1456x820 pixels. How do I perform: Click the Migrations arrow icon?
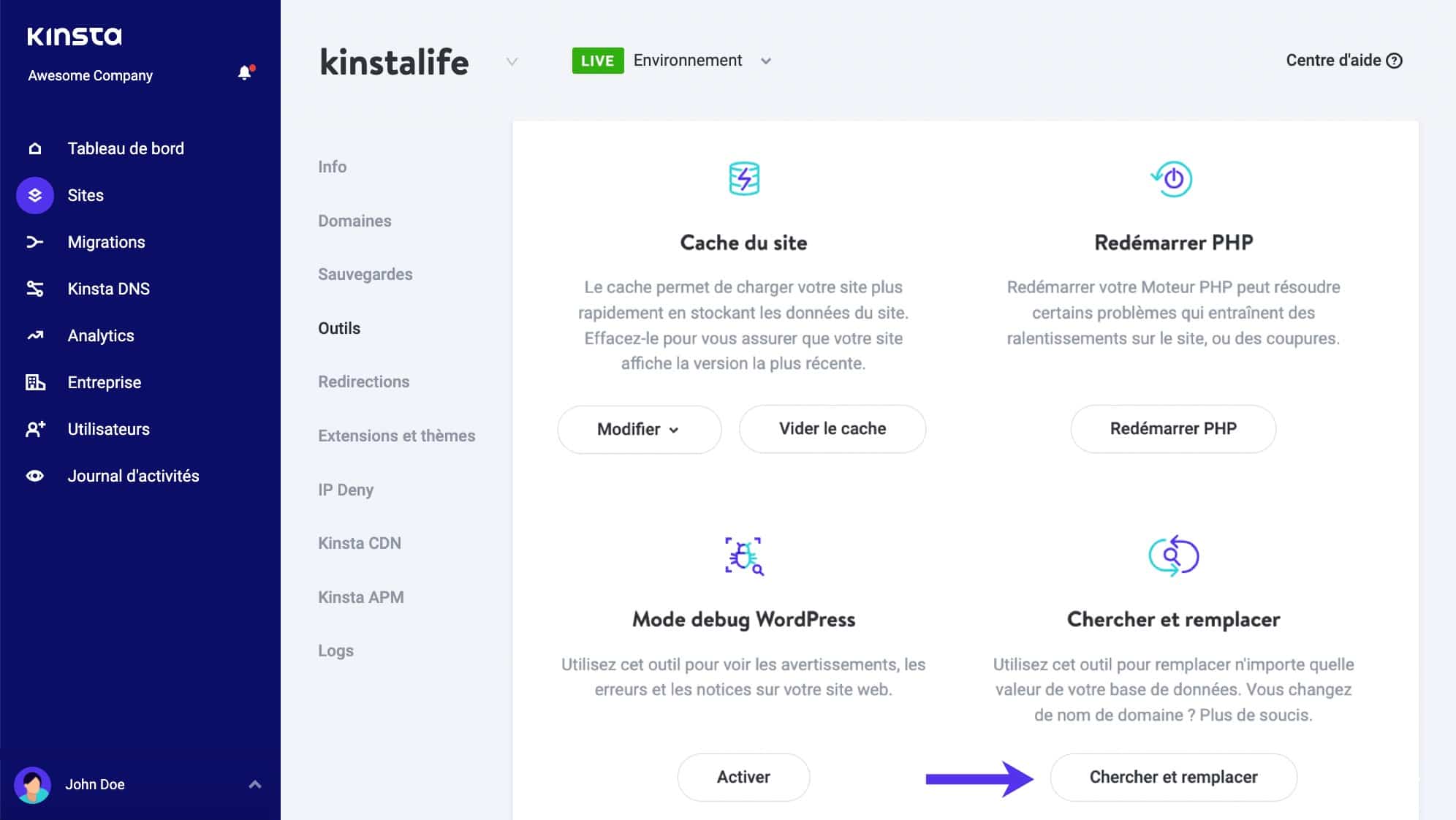[34, 242]
